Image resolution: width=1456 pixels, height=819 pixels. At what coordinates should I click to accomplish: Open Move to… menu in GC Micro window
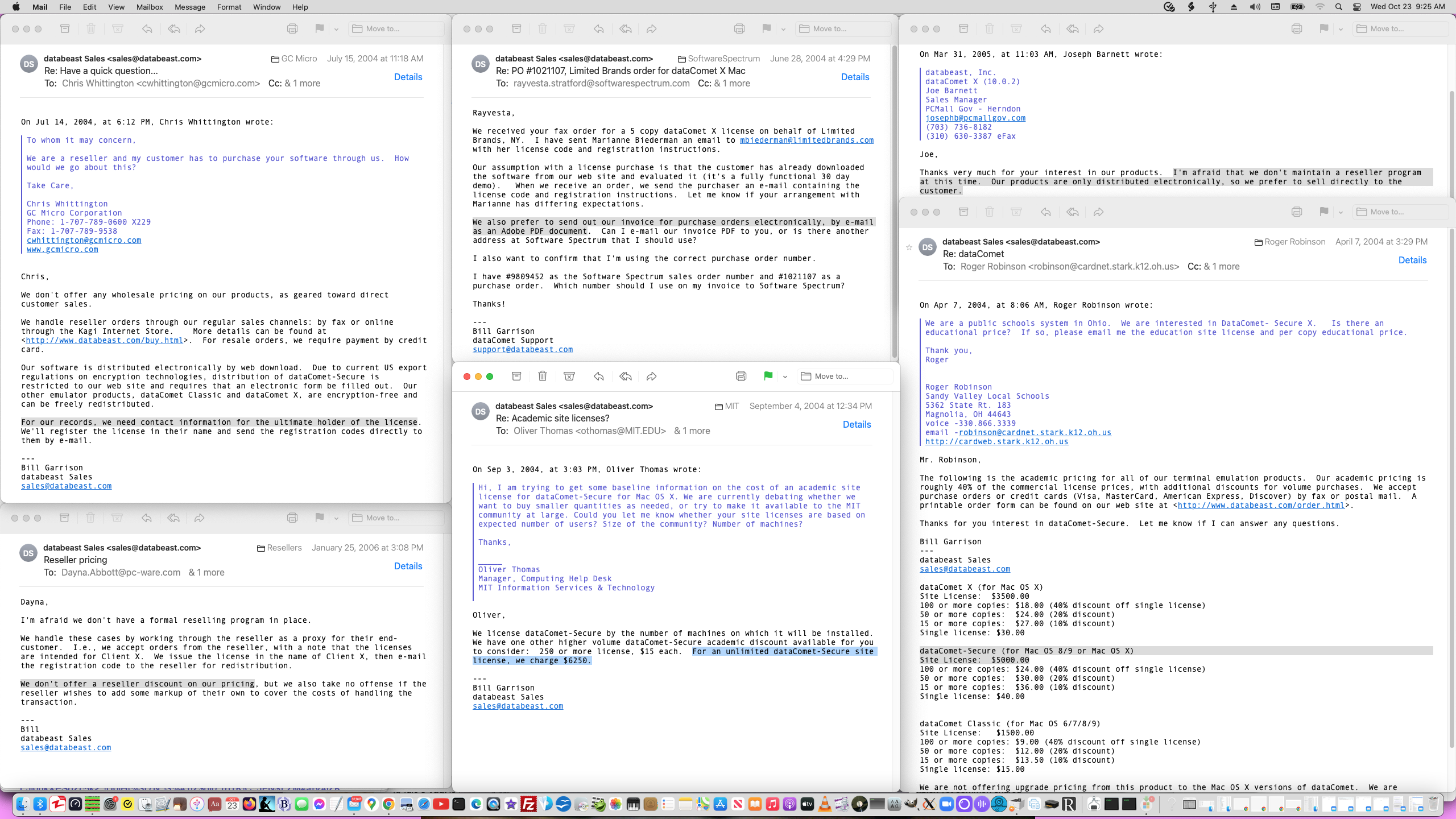[x=396, y=29]
